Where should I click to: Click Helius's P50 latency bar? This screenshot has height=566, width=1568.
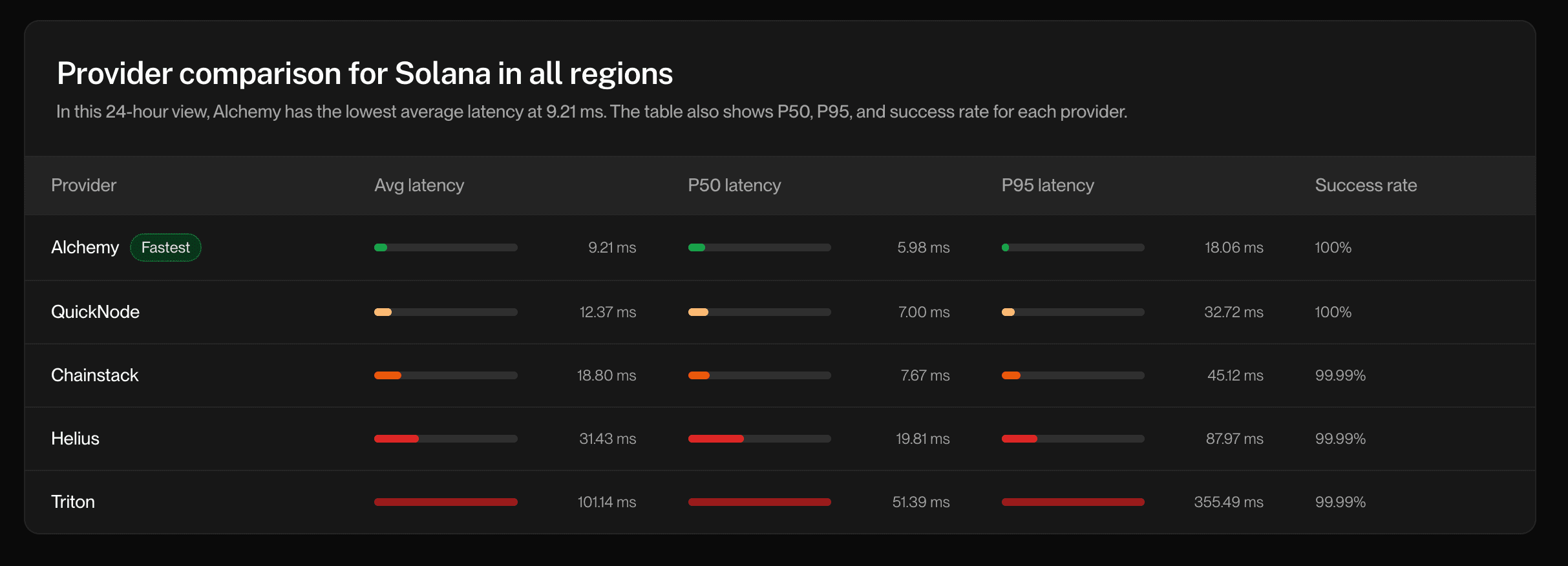point(759,439)
